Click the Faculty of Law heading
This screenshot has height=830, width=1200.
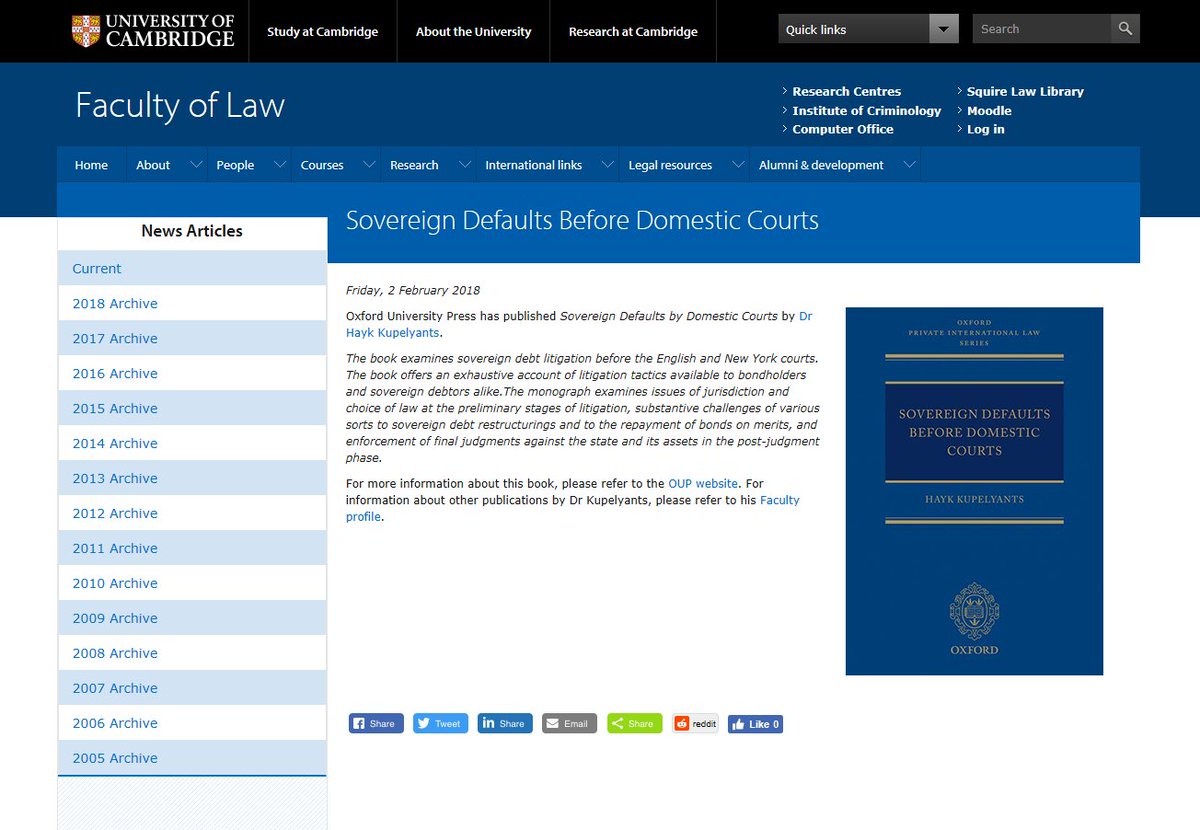[180, 105]
